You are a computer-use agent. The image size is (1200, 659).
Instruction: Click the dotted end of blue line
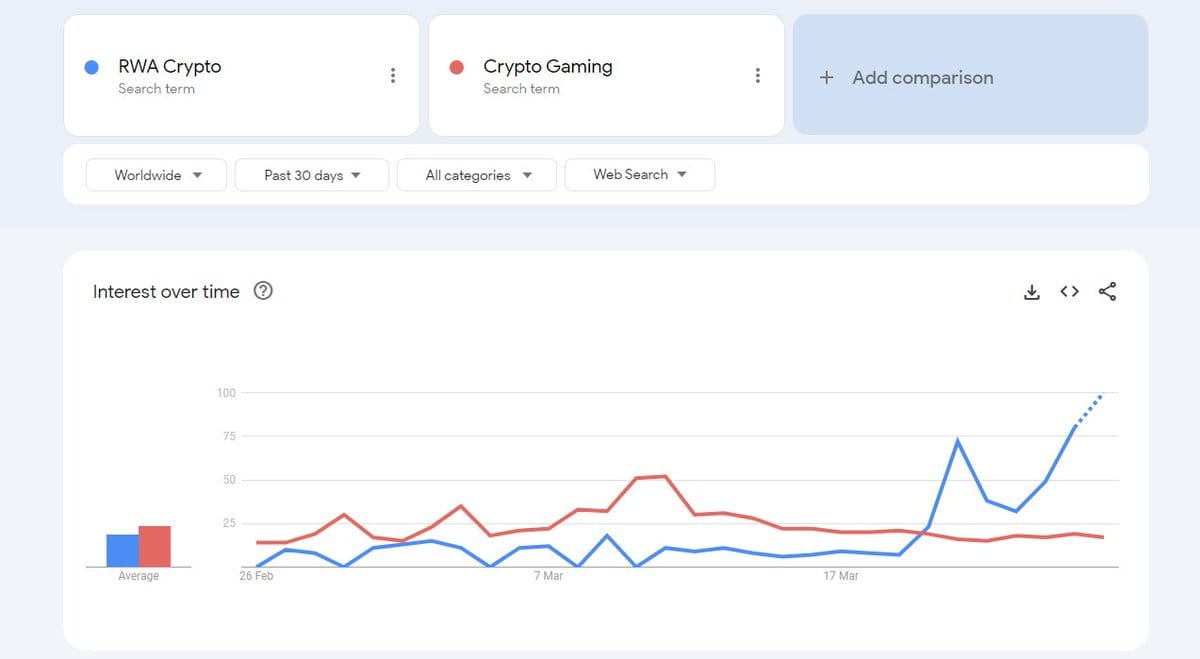point(1090,408)
